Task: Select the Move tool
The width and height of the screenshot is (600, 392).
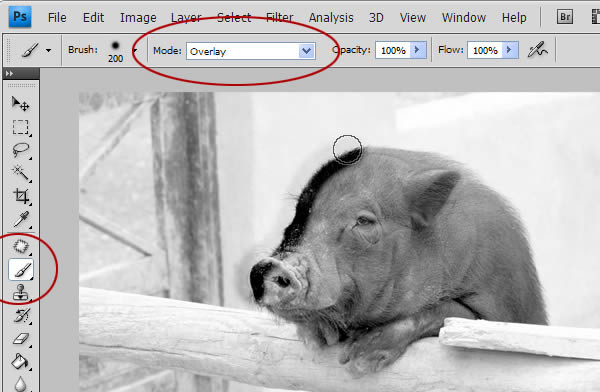Action: click(20, 104)
